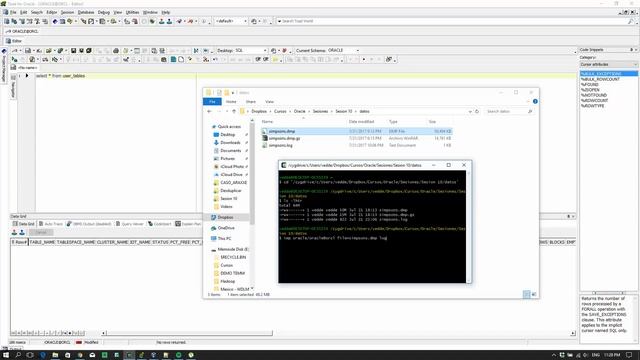Screen dimensions: 640x360
Task: Open the File menu in Toad
Action: pos(13,12)
